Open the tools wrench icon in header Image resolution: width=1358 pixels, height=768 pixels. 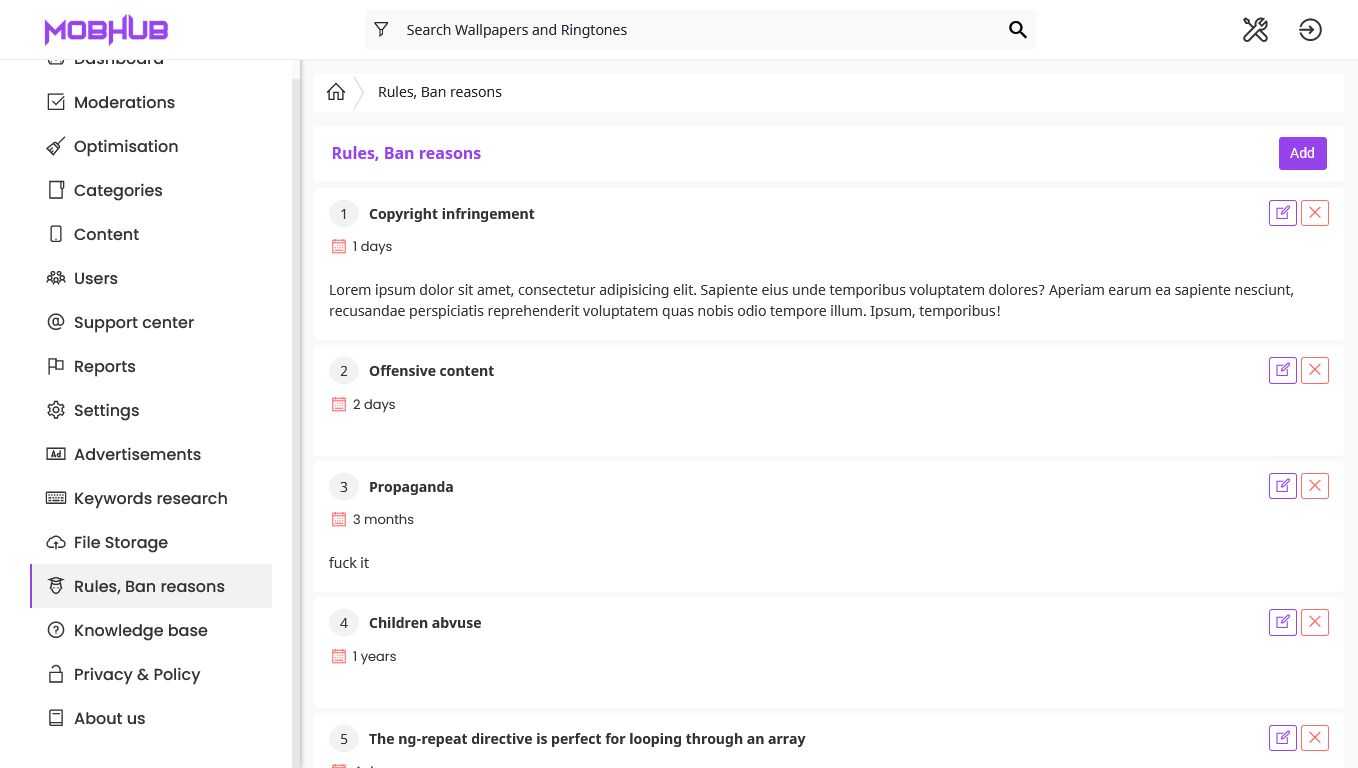tap(1255, 30)
